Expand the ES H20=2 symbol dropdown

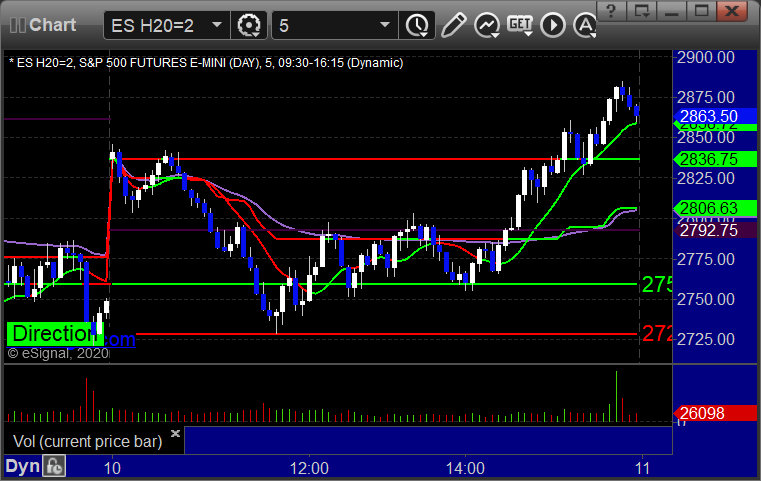217,25
